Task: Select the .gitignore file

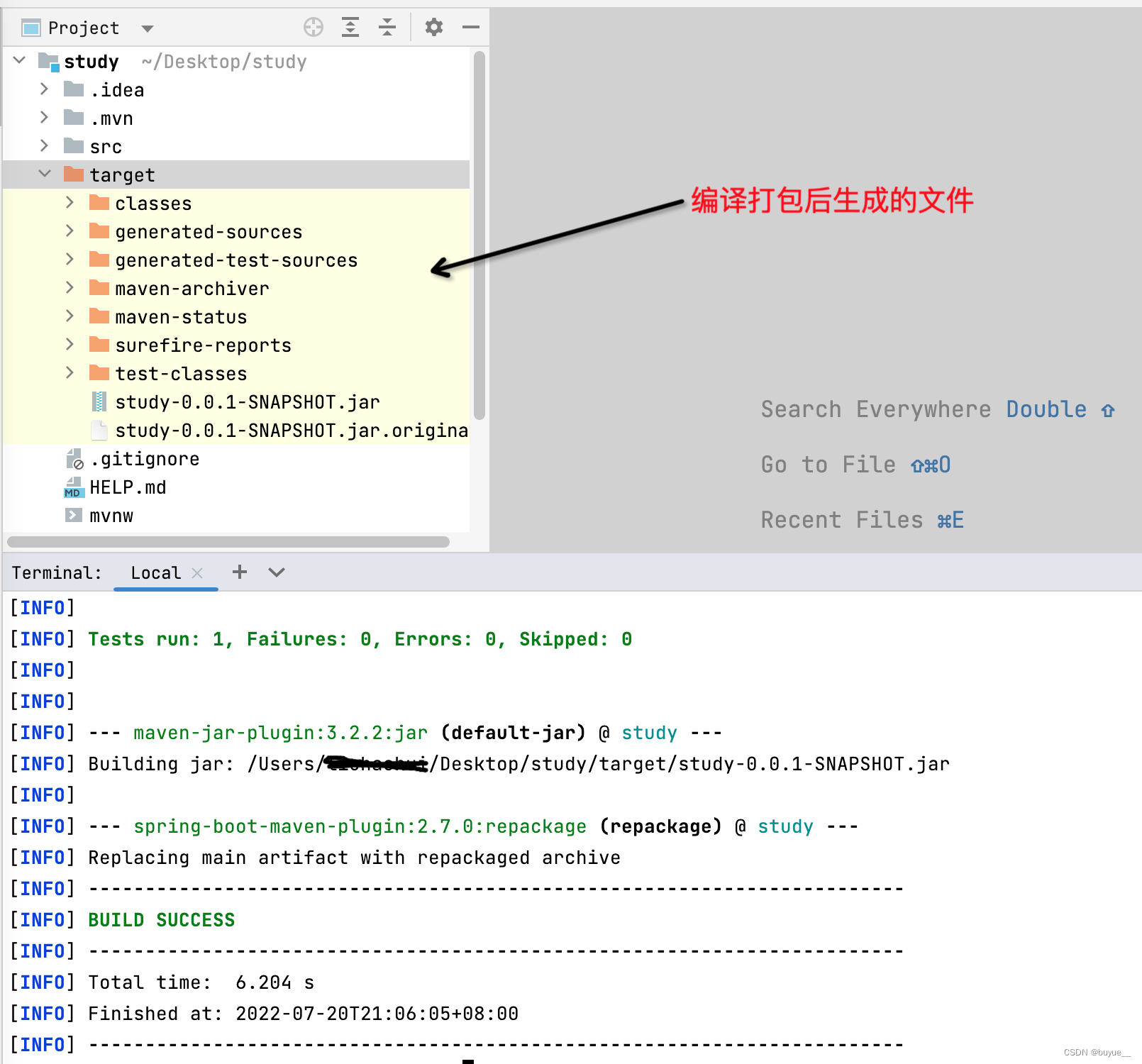Action: point(145,459)
